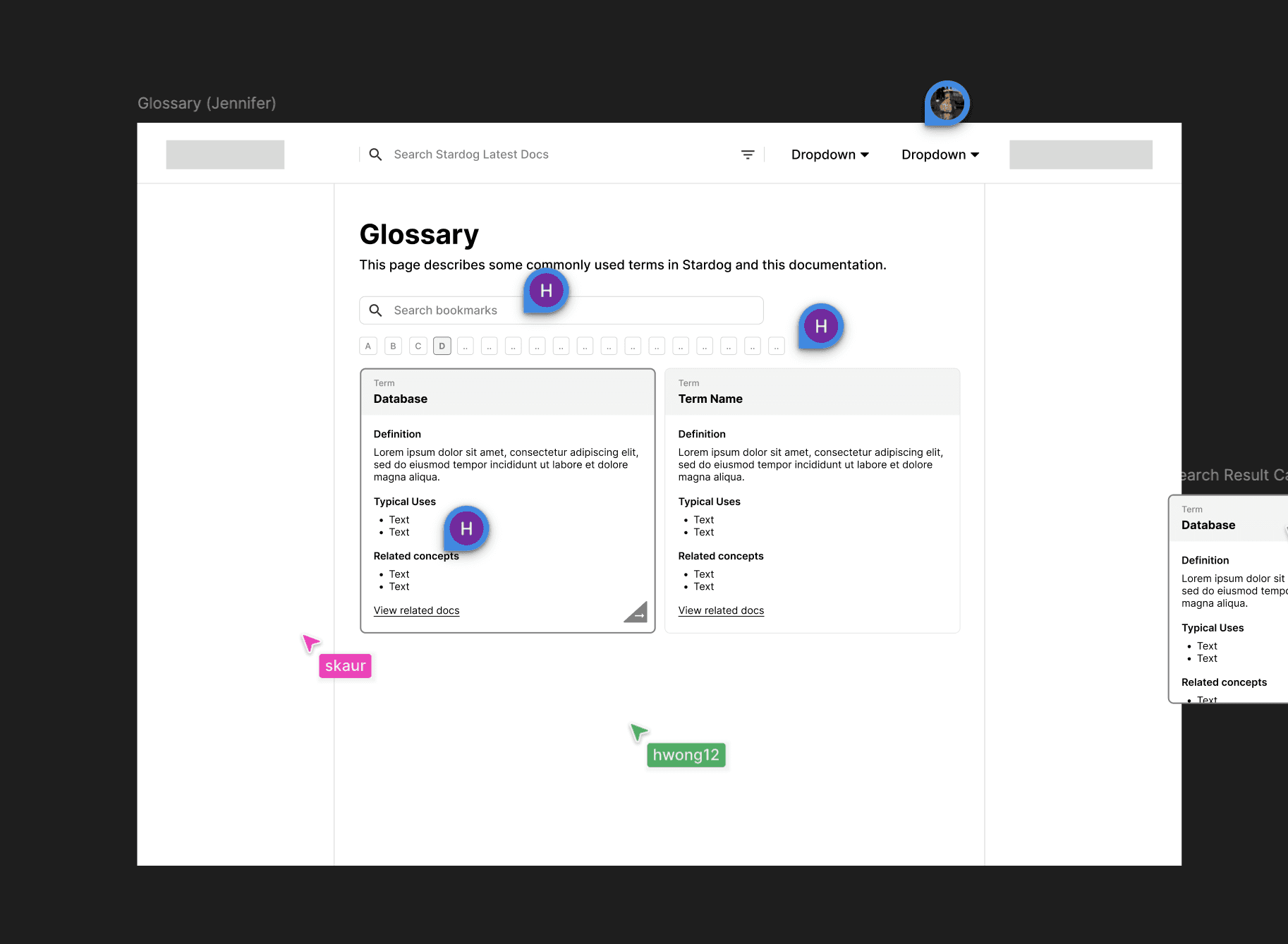Select letter B filter
The height and width of the screenshot is (944, 1288).
[x=393, y=346]
